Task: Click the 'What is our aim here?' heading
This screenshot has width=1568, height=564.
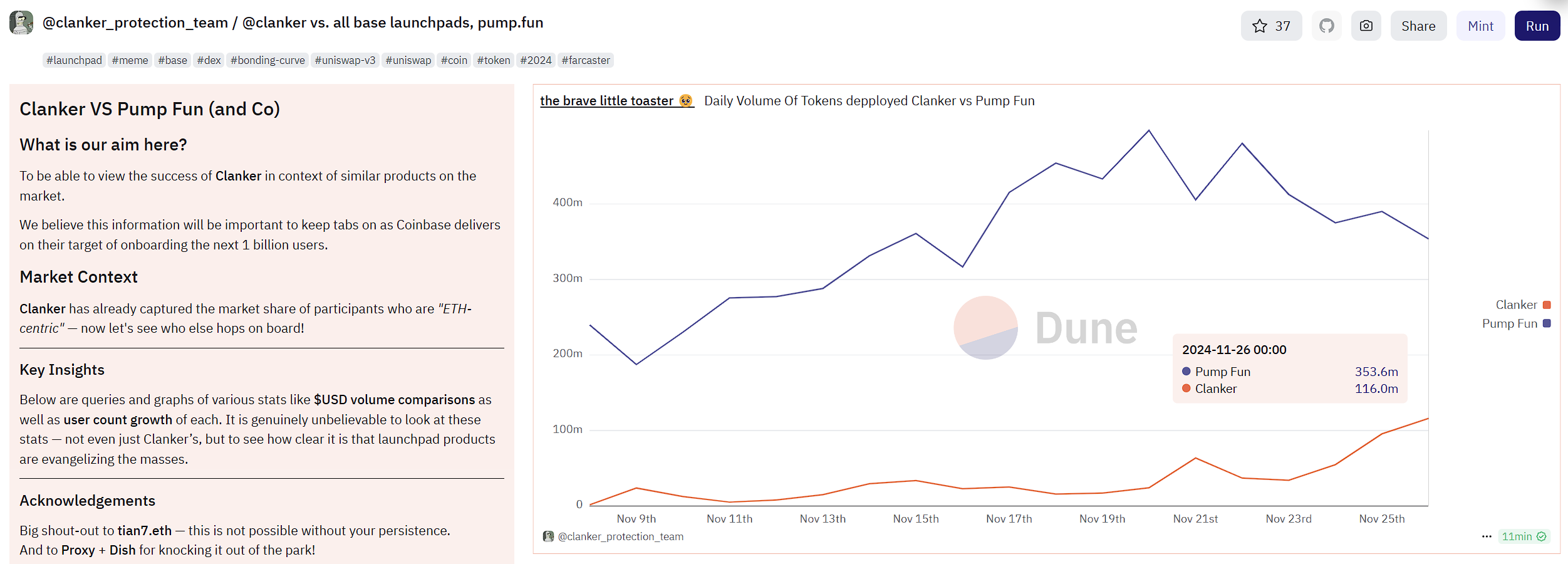Action: (103, 145)
